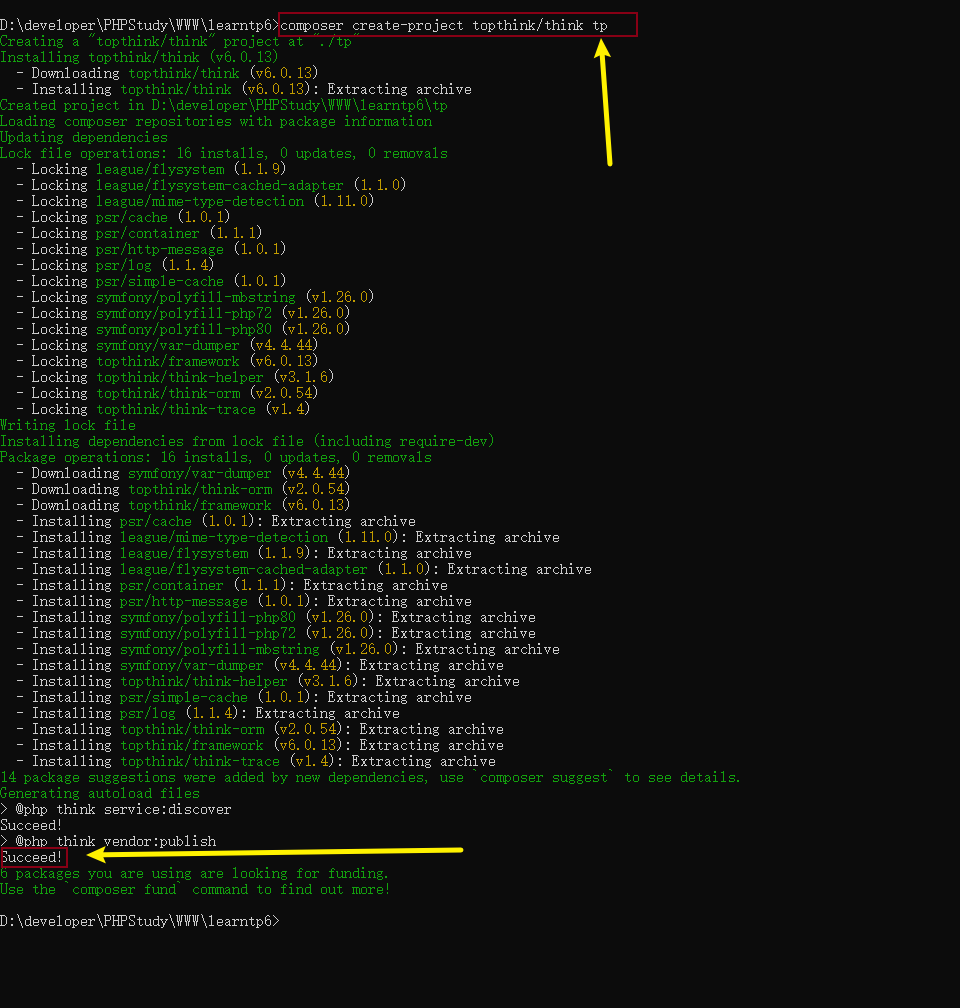Screen dimensions: 960x1008
Task: Click the 'Updating dependencies' line
Action: coord(84,138)
